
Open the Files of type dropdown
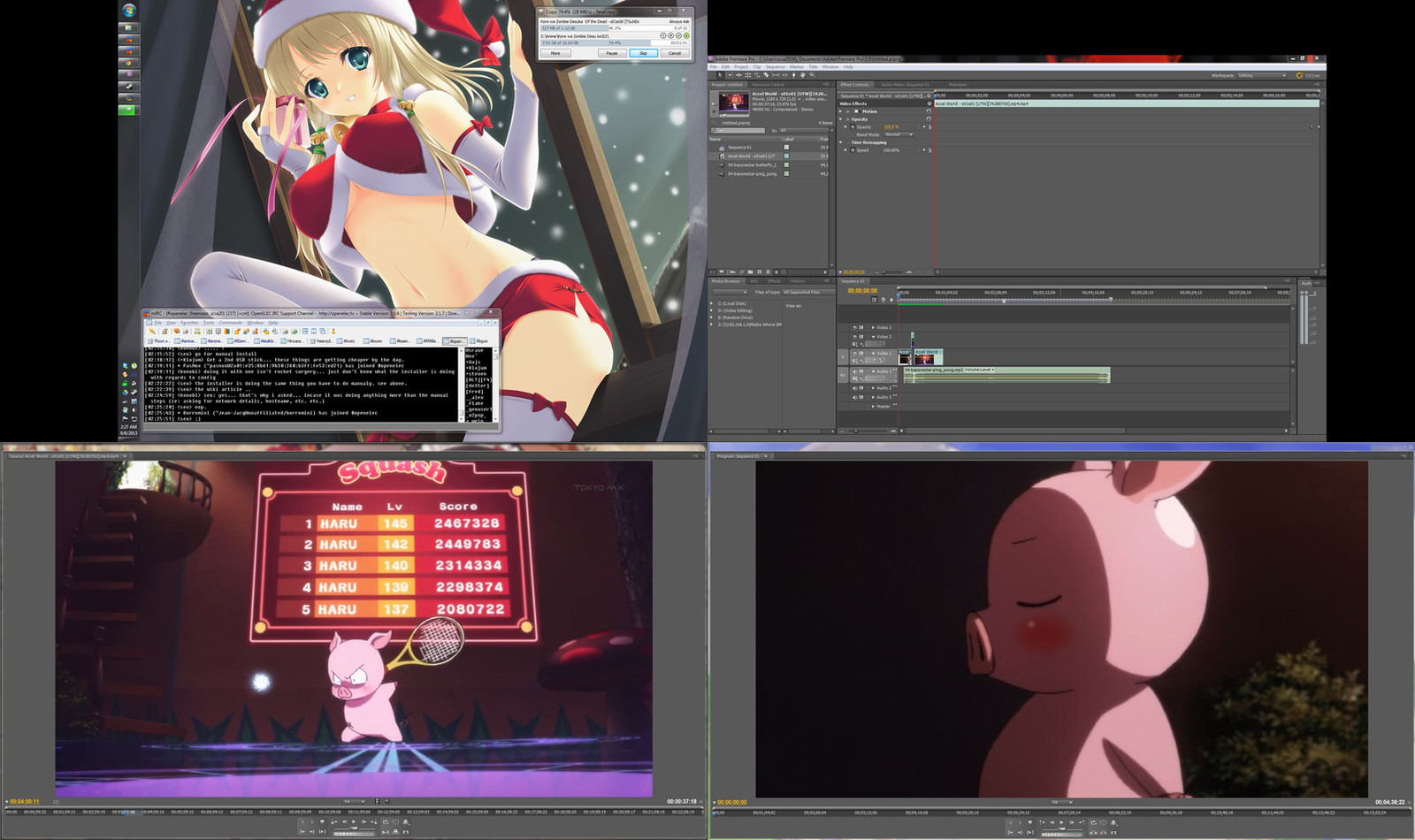point(808,292)
